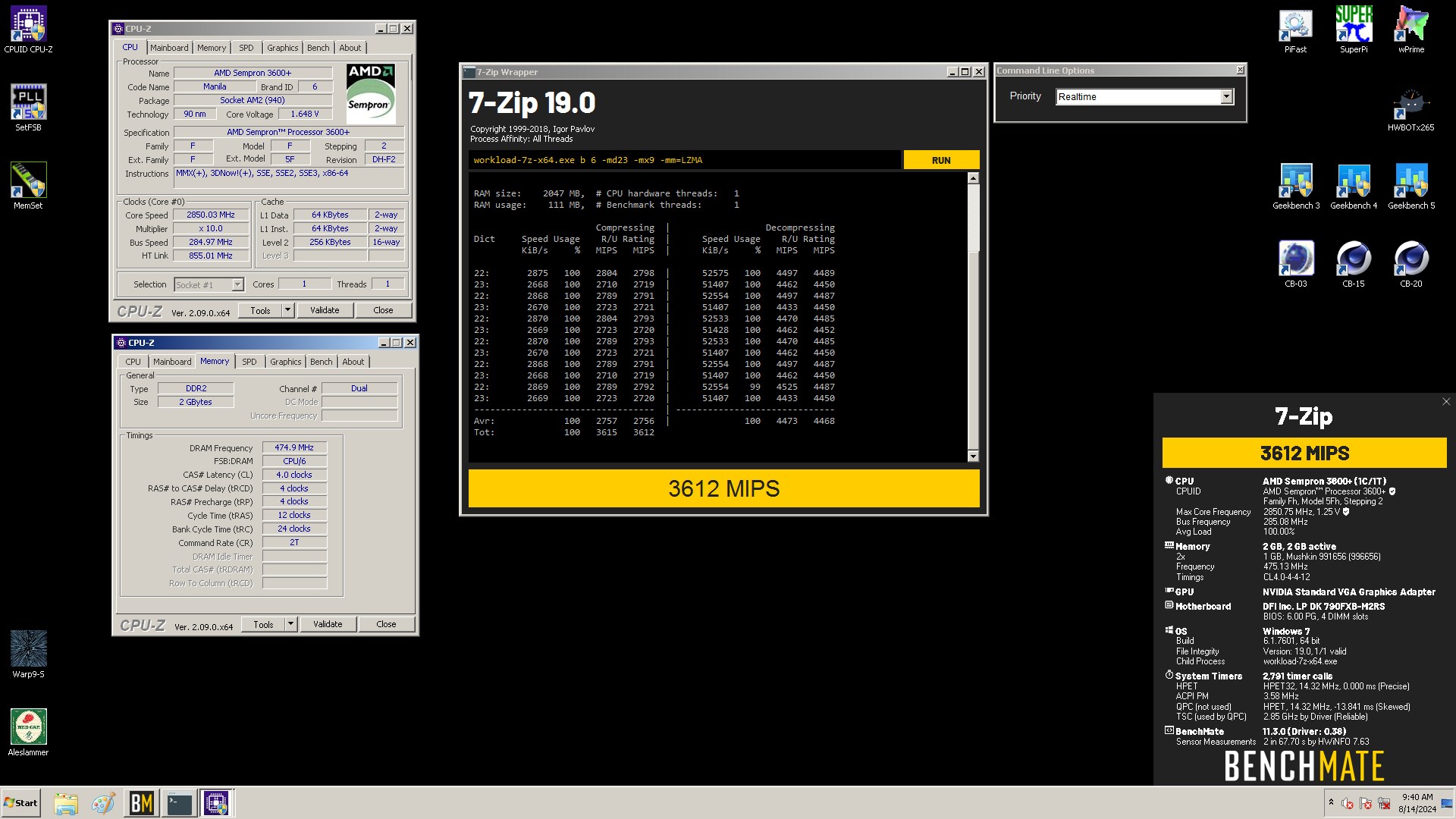Click the Core Voltage value 1.648 V
1456x819 pixels.
(x=305, y=114)
